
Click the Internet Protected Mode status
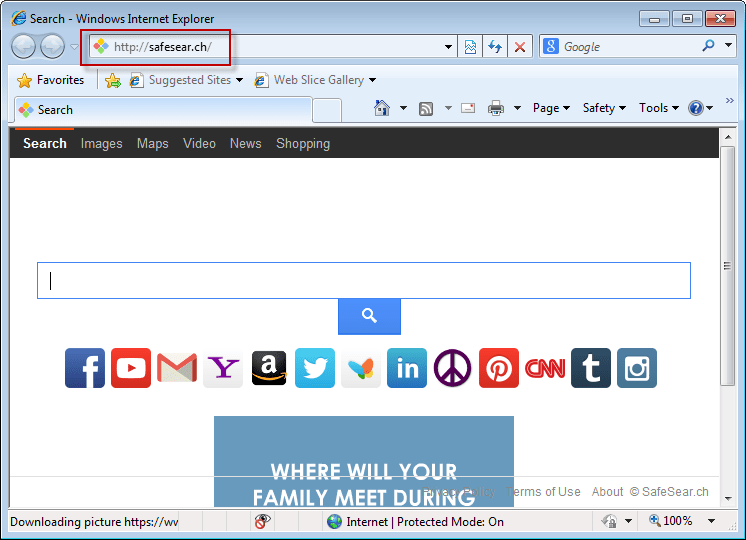click(x=415, y=521)
